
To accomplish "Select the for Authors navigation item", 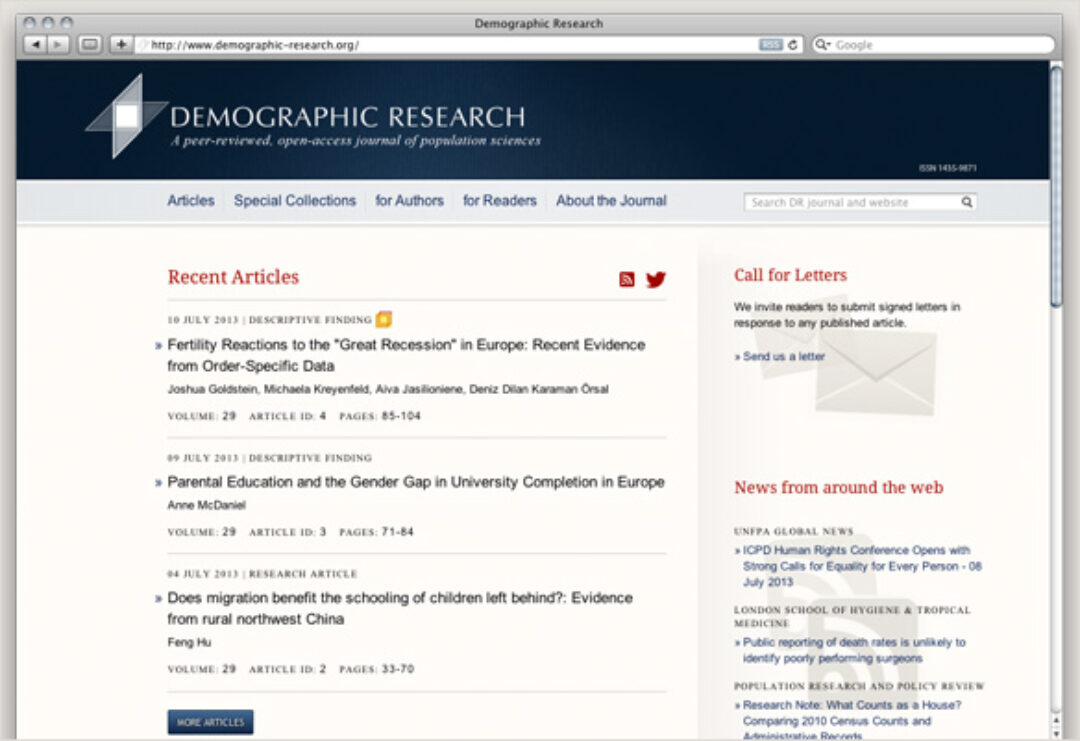I will click(x=409, y=201).
